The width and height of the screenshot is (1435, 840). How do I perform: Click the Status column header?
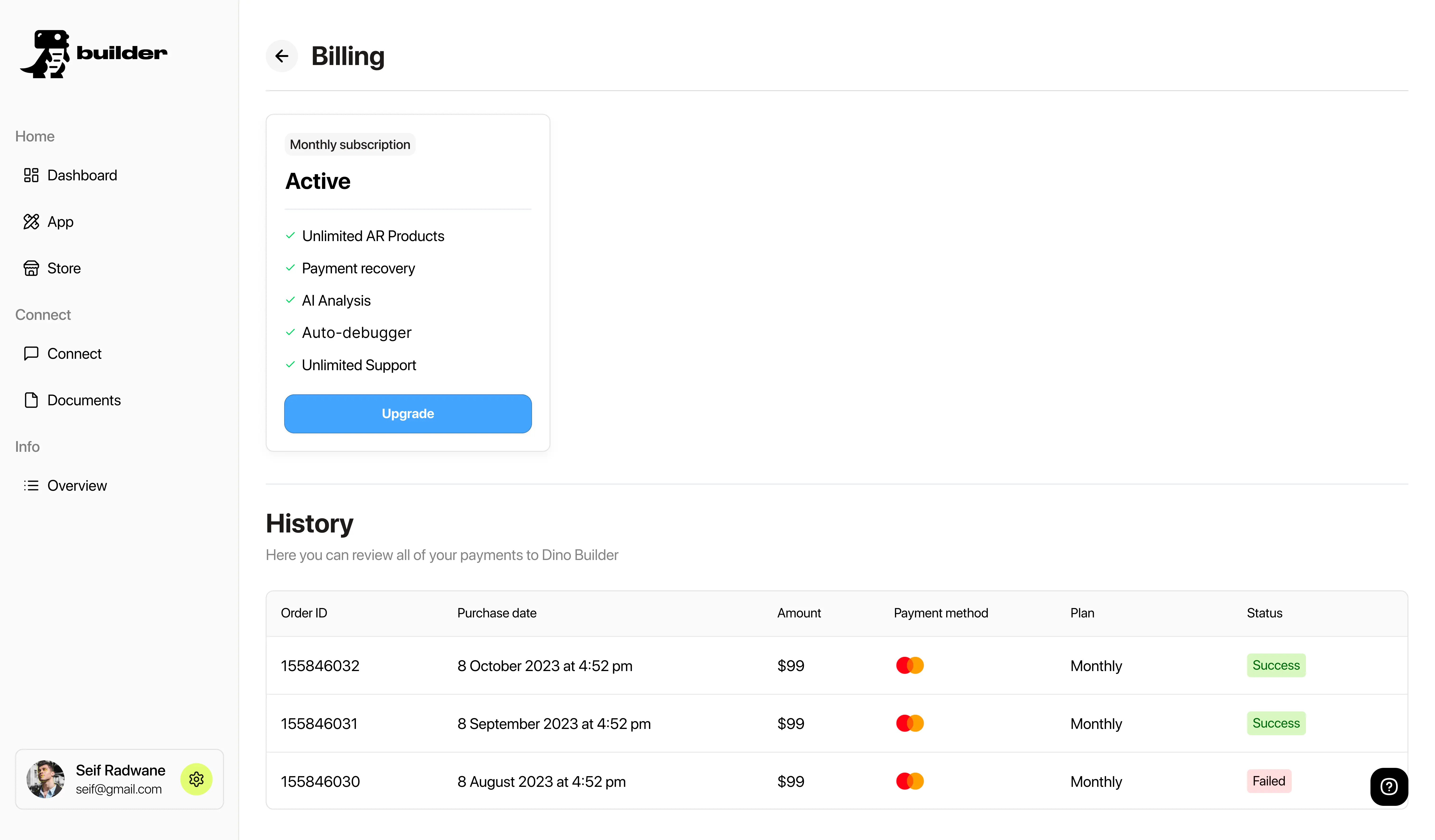coord(1264,613)
